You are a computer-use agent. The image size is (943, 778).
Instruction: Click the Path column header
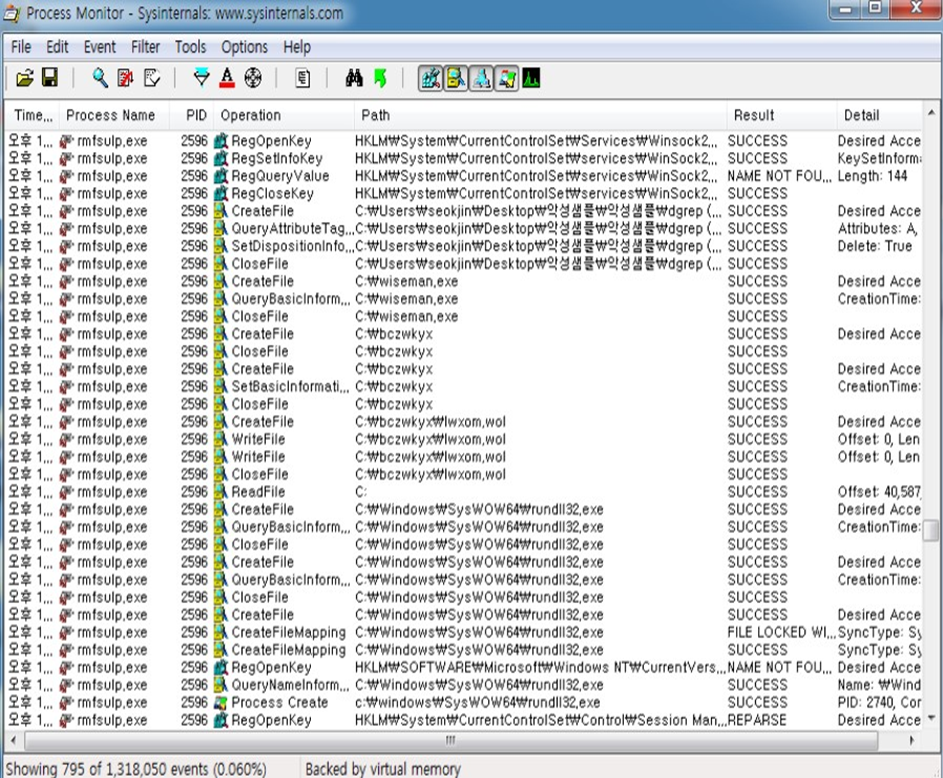(540, 115)
